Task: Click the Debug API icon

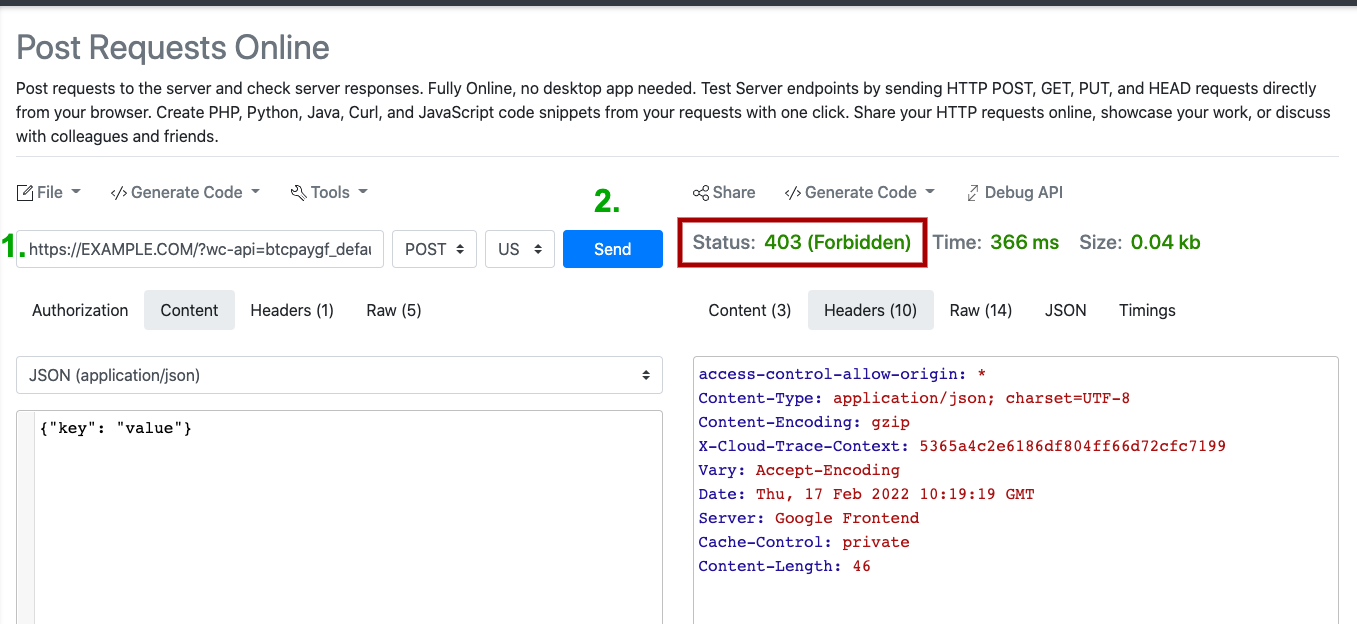Action: (973, 193)
